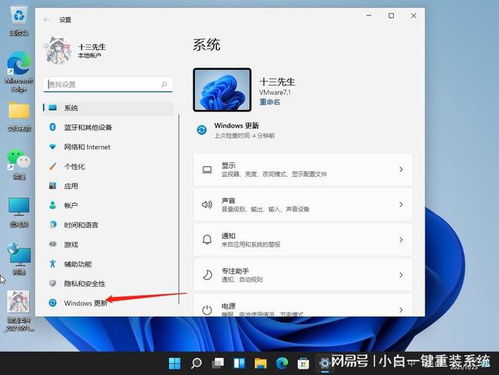Viewport: 499px width, 375px height.
Task: Click the desktop wallpaper preview thumbnail
Action: pos(222,90)
